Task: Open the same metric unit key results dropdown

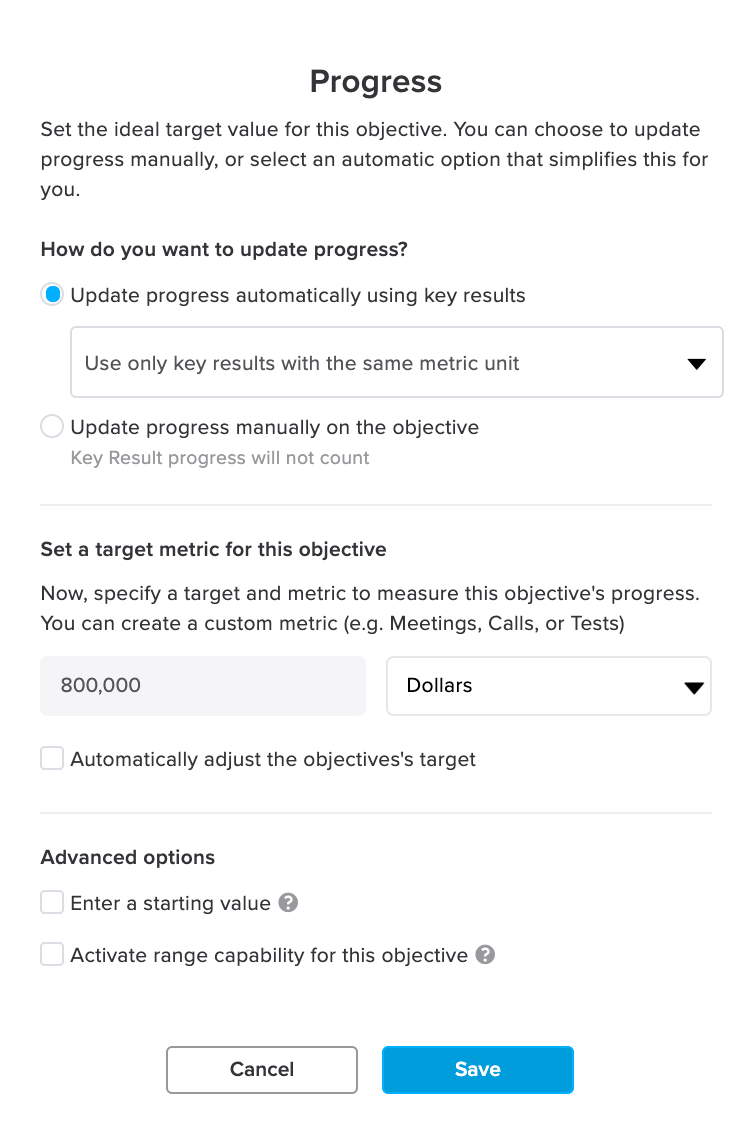Action: [x=396, y=363]
